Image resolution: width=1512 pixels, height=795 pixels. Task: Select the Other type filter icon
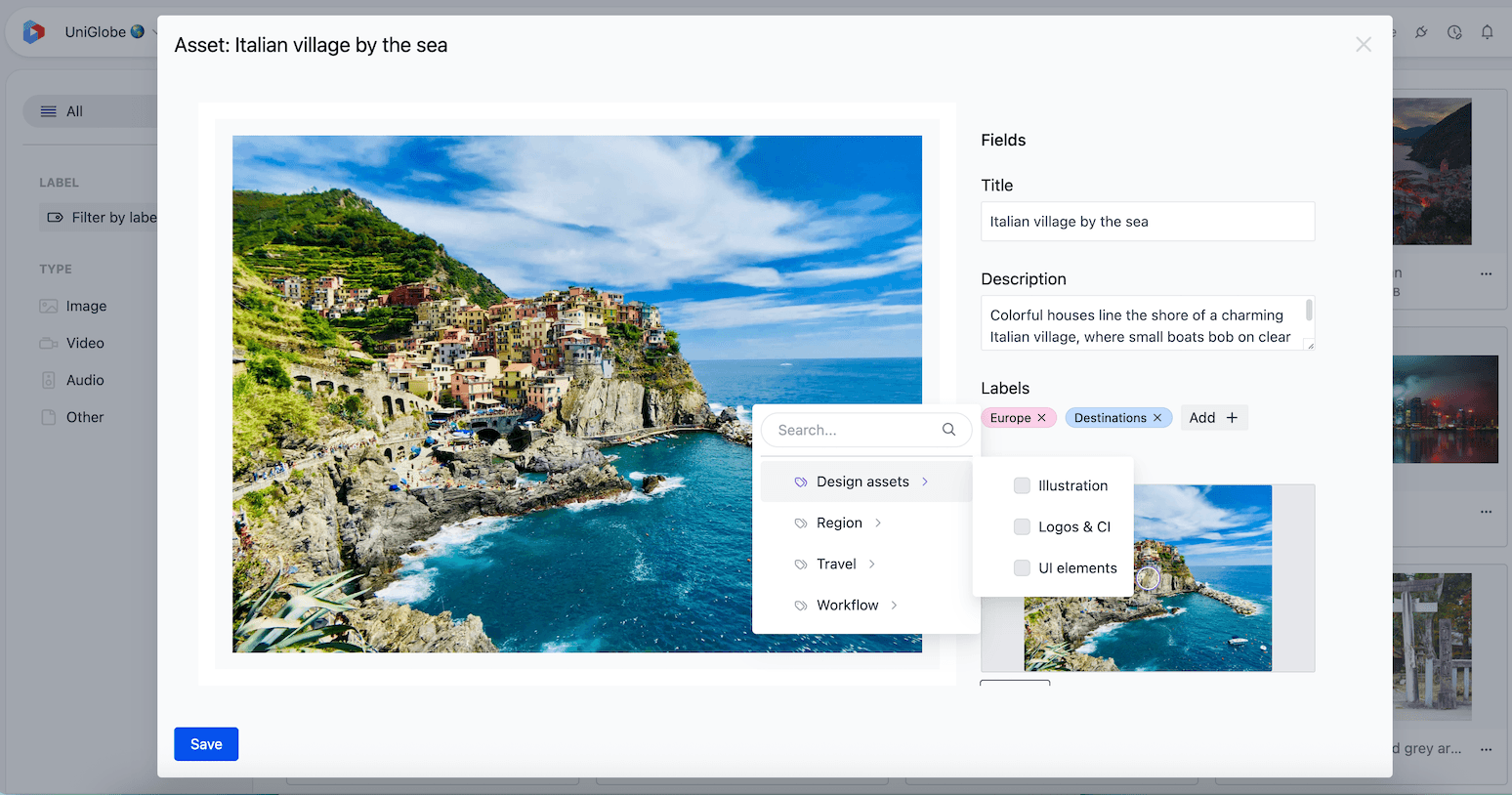(x=48, y=417)
